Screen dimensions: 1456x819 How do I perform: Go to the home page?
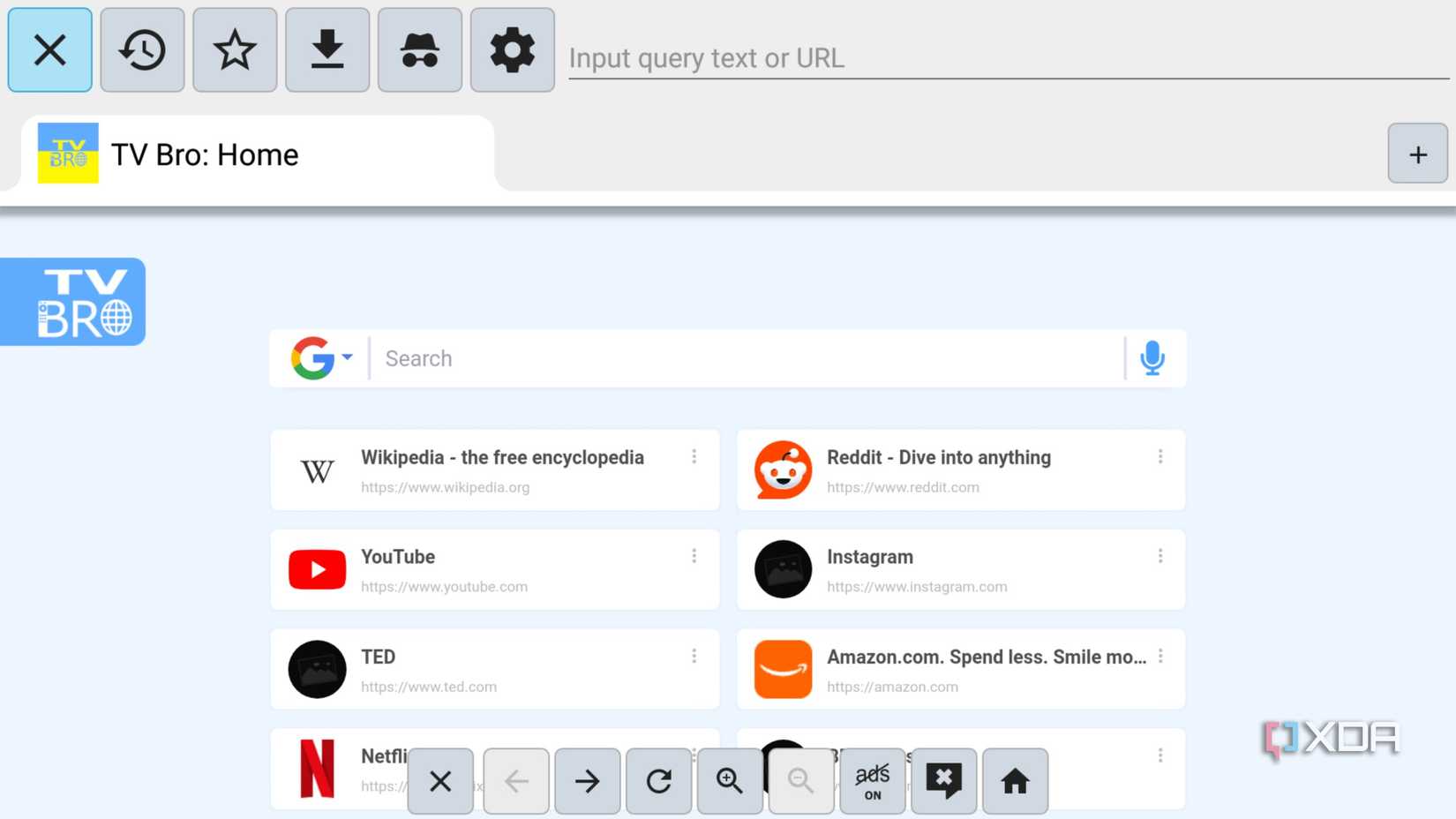pyautogui.click(x=1016, y=781)
